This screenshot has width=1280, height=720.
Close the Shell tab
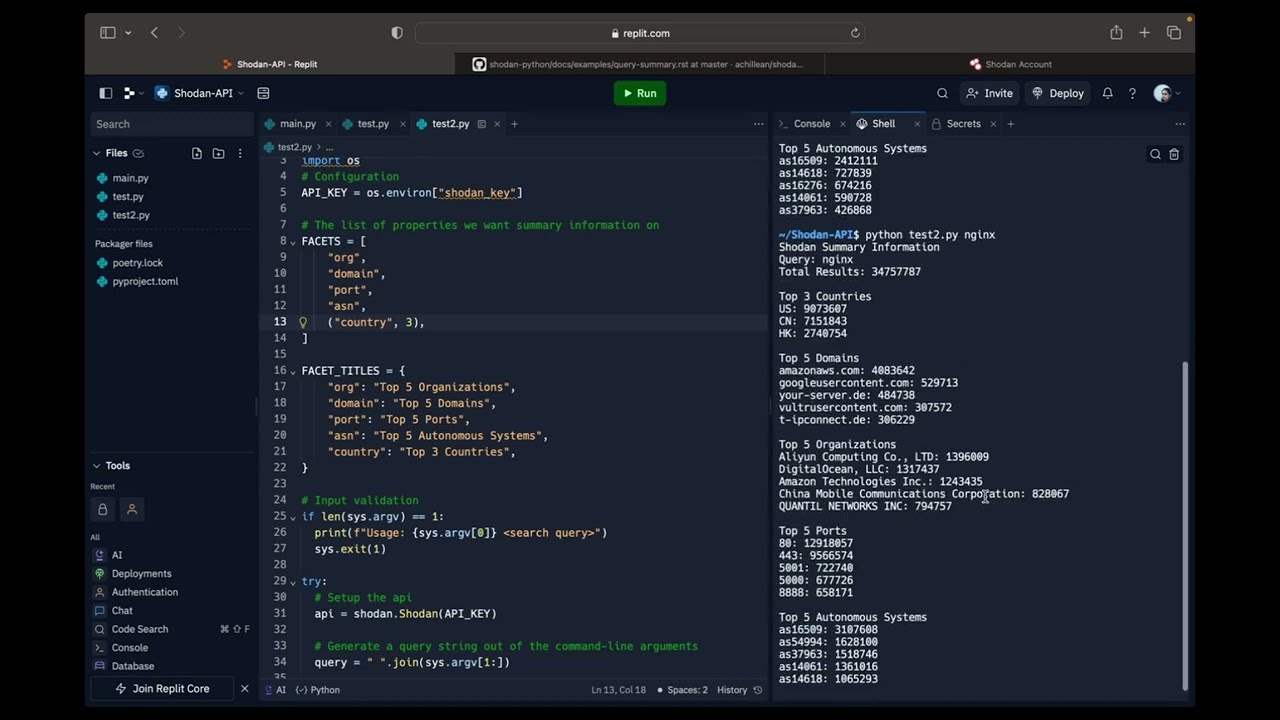click(x=917, y=124)
